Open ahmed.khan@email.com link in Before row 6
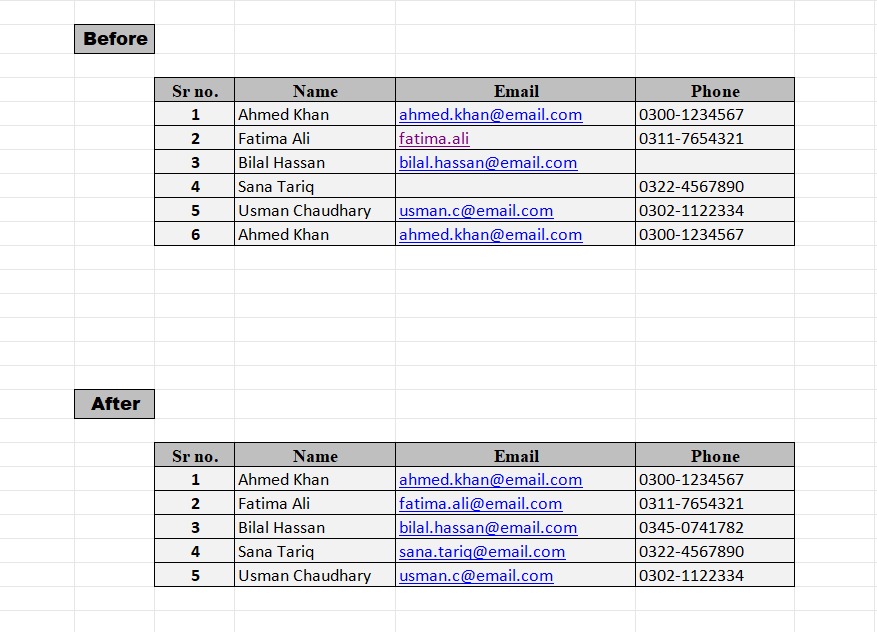This screenshot has height=632, width=877. (x=491, y=235)
